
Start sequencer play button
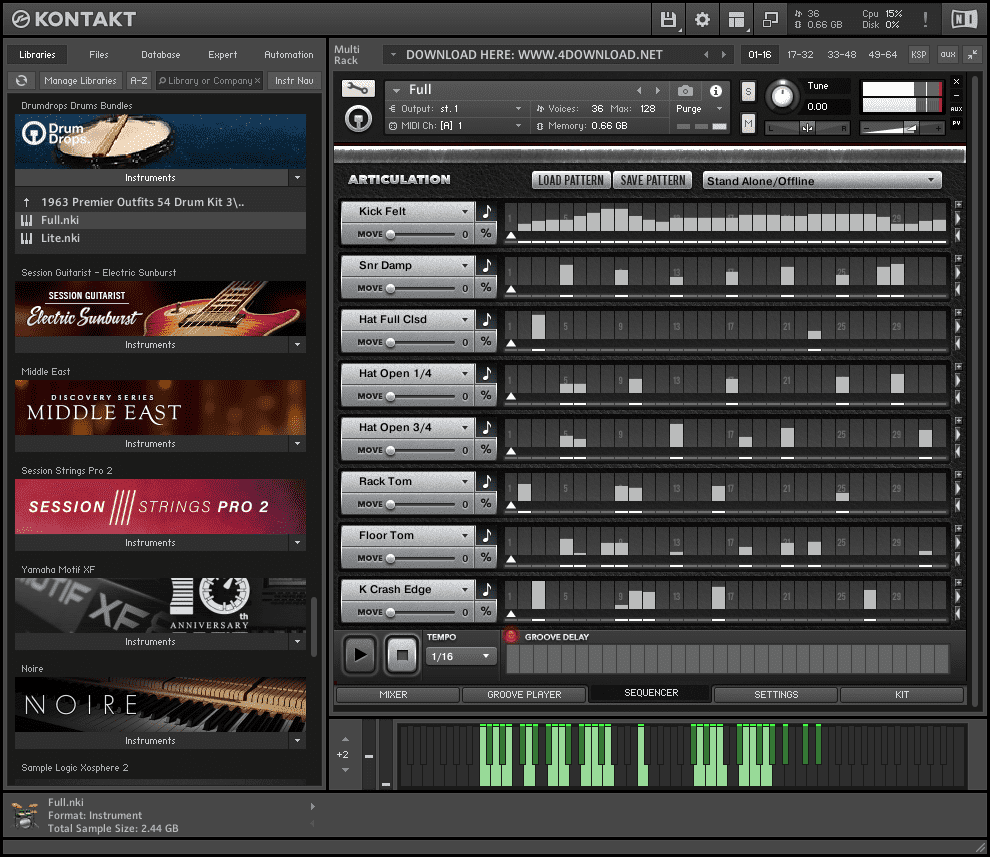click(361, 654)
